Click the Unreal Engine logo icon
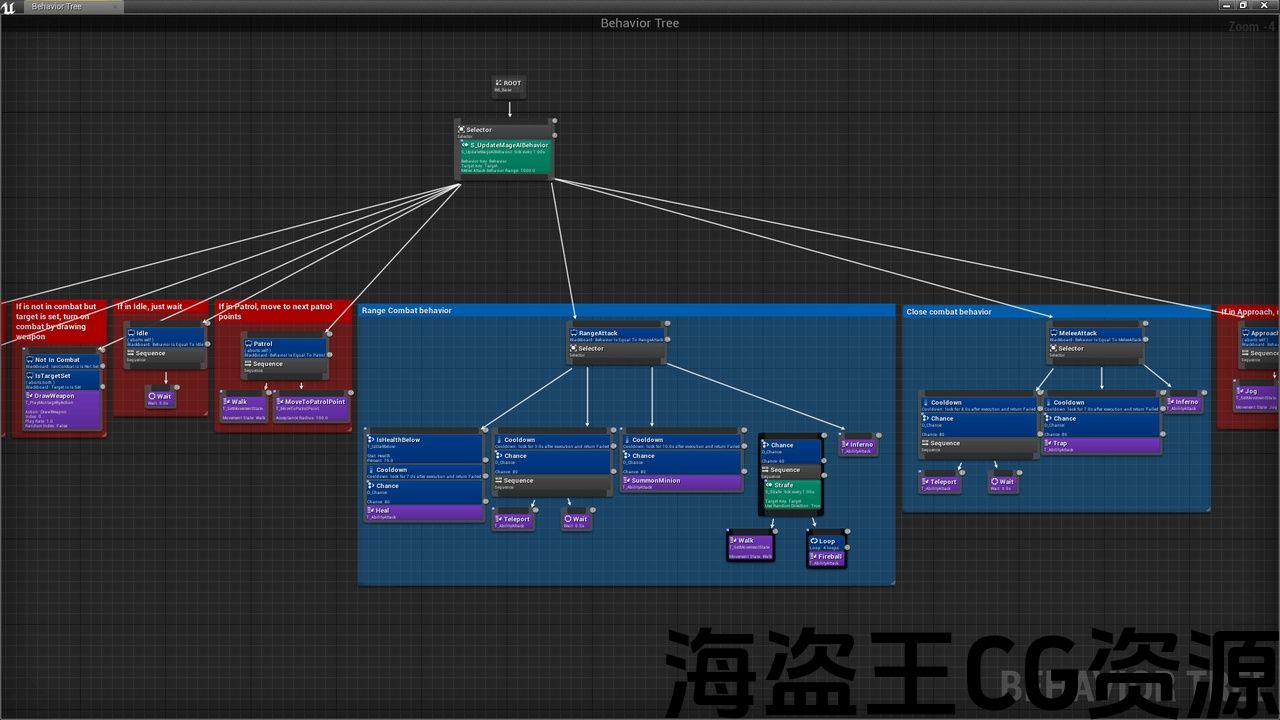The image size is (1280, 720). click(10, 6)
